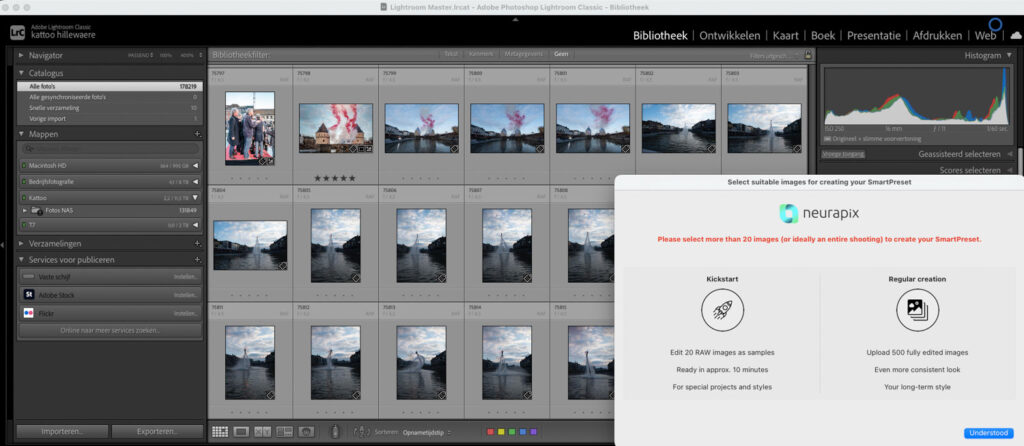
Task: Collapse the Catalogus panel
Action: tap(21, 73)
